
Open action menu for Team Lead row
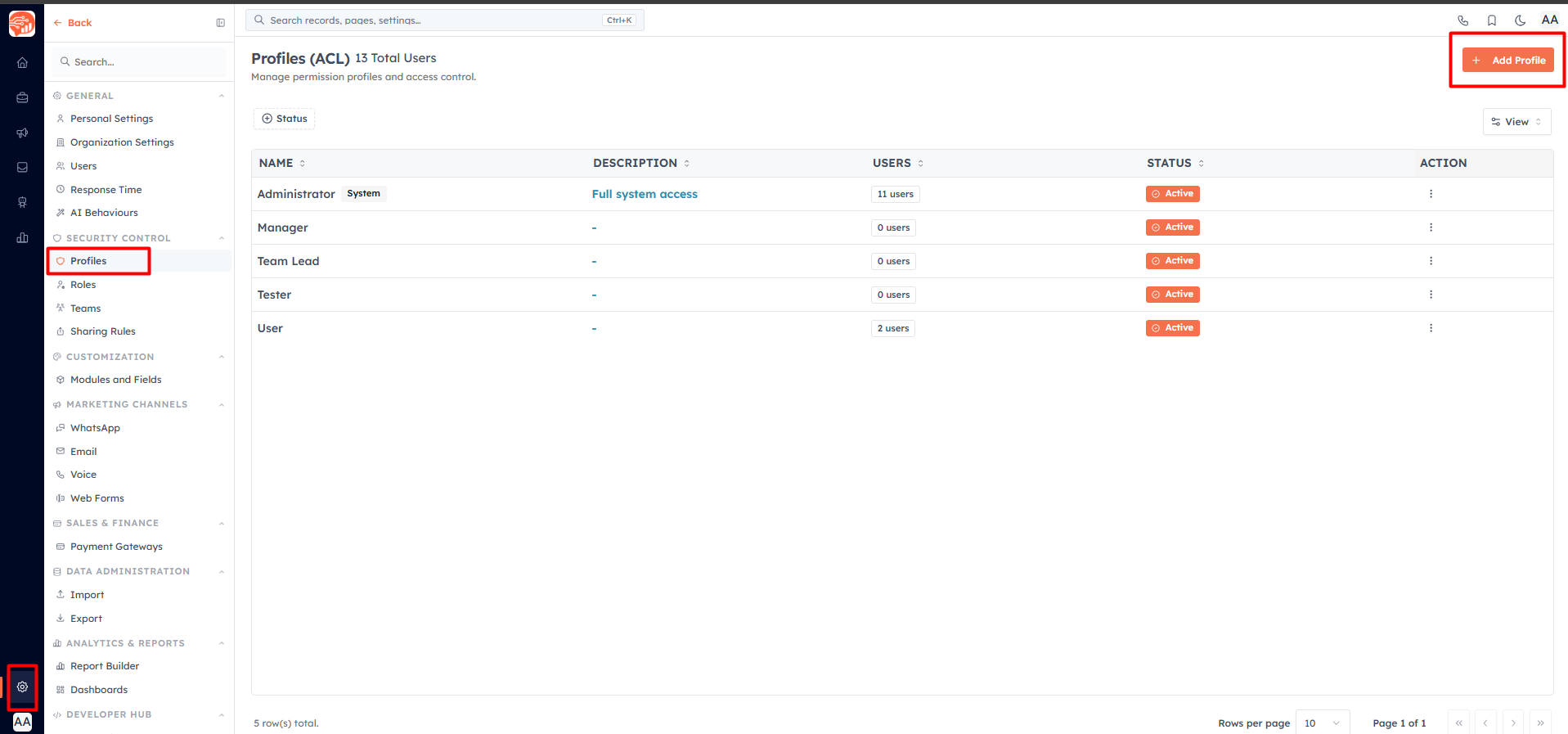pyautogui.click(x=1431, y=261)
